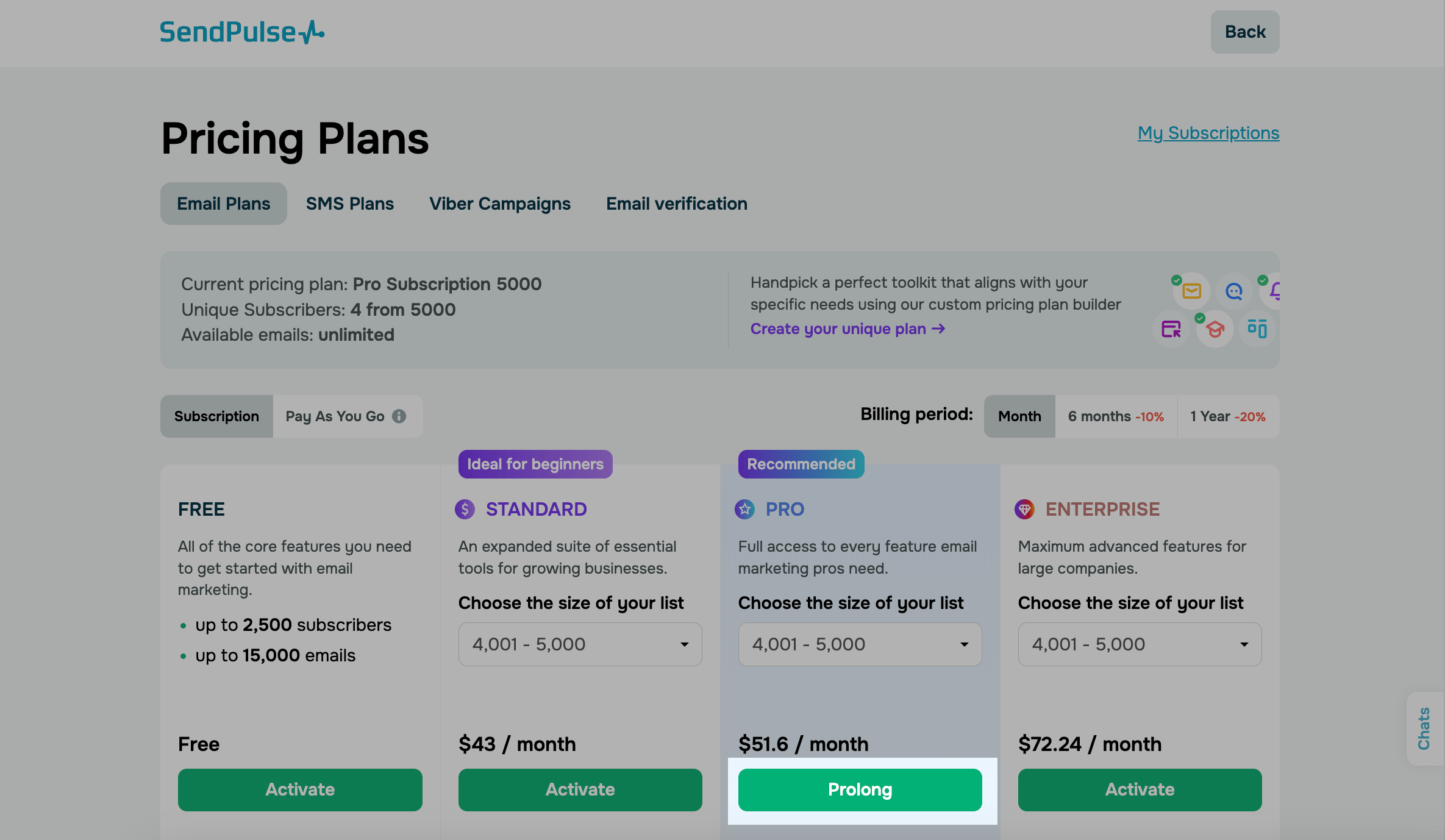
Task: Select the red graduation cap courses icon
Action: coord(1215,329)
